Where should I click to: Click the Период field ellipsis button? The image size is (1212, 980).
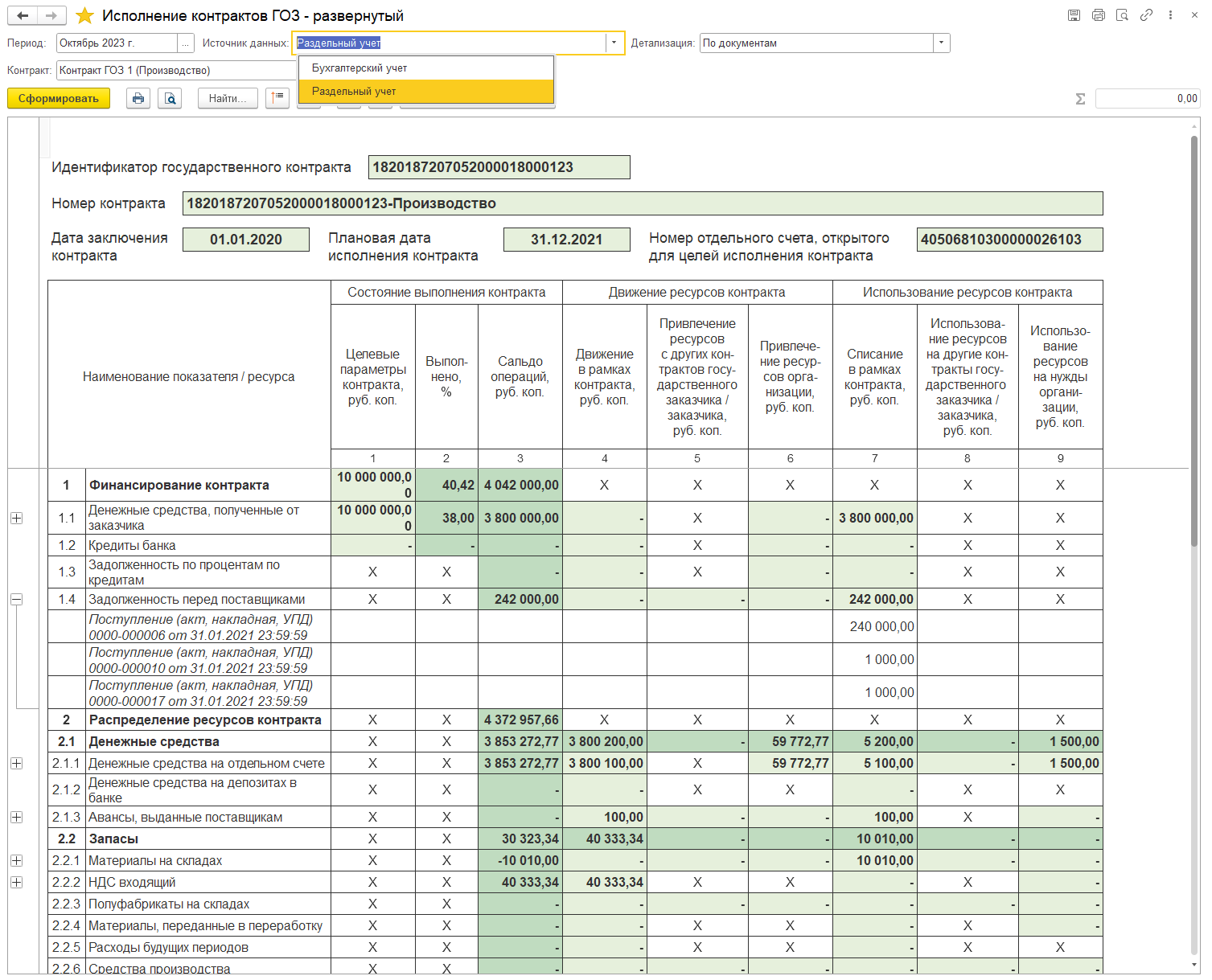[186, 43]
